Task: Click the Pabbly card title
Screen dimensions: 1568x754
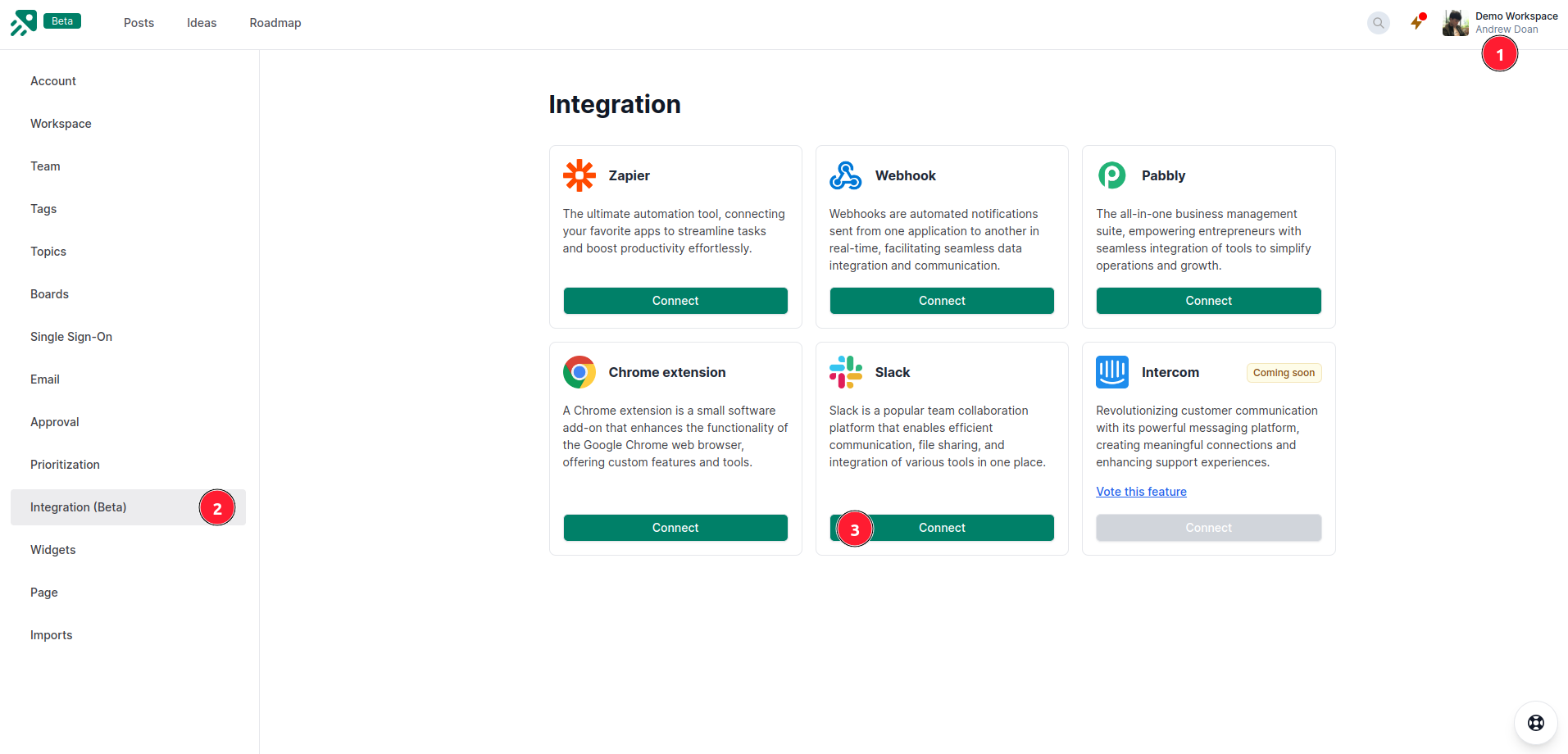Action: pyautogui.click(x=1163, y=175)
